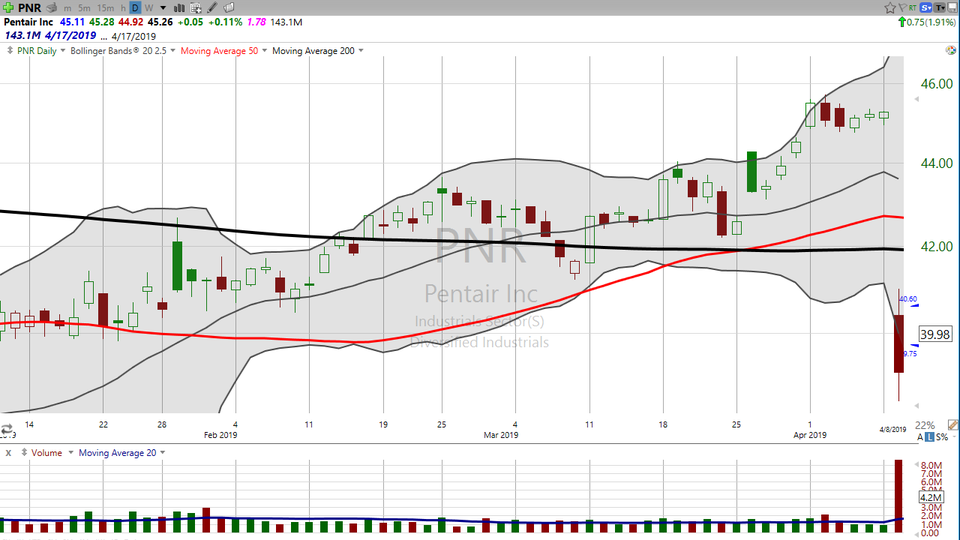This screenshot has height=540, width=960.
Task: Toggle percent 'S%' price scale
Action: [x=942, y=437]
